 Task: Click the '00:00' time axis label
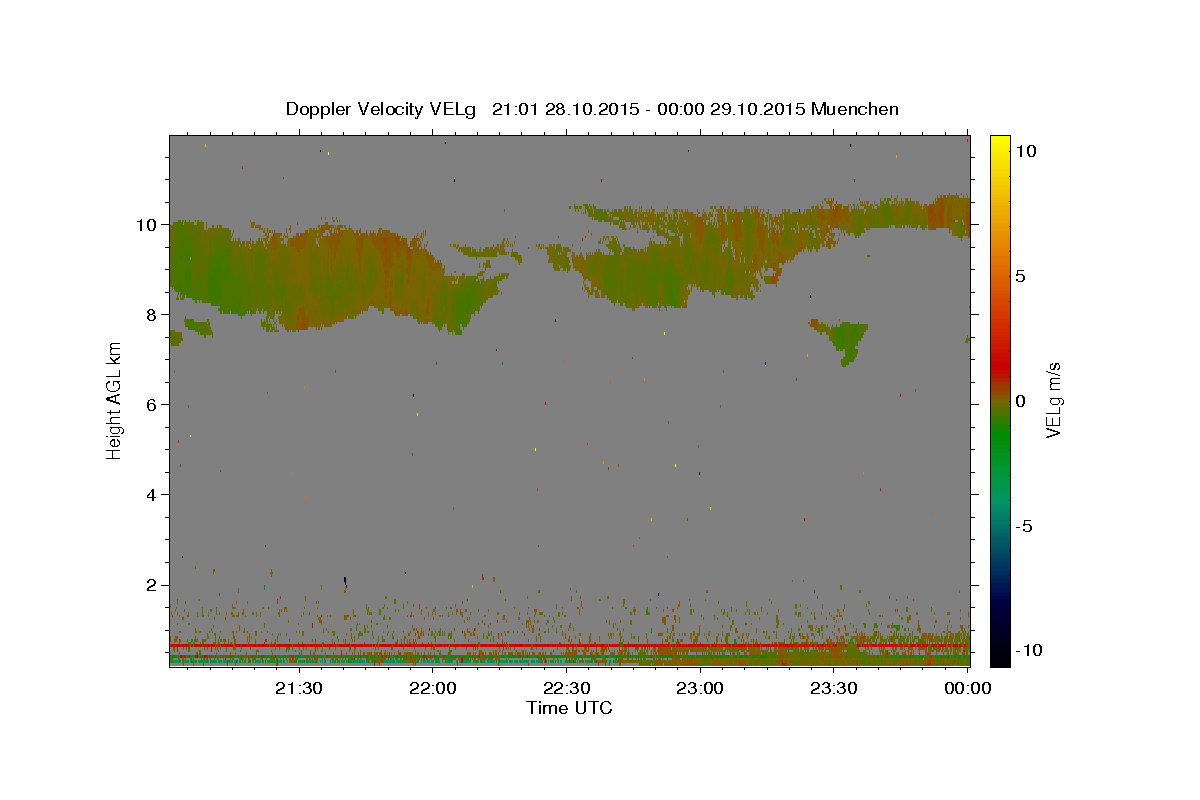968,688
